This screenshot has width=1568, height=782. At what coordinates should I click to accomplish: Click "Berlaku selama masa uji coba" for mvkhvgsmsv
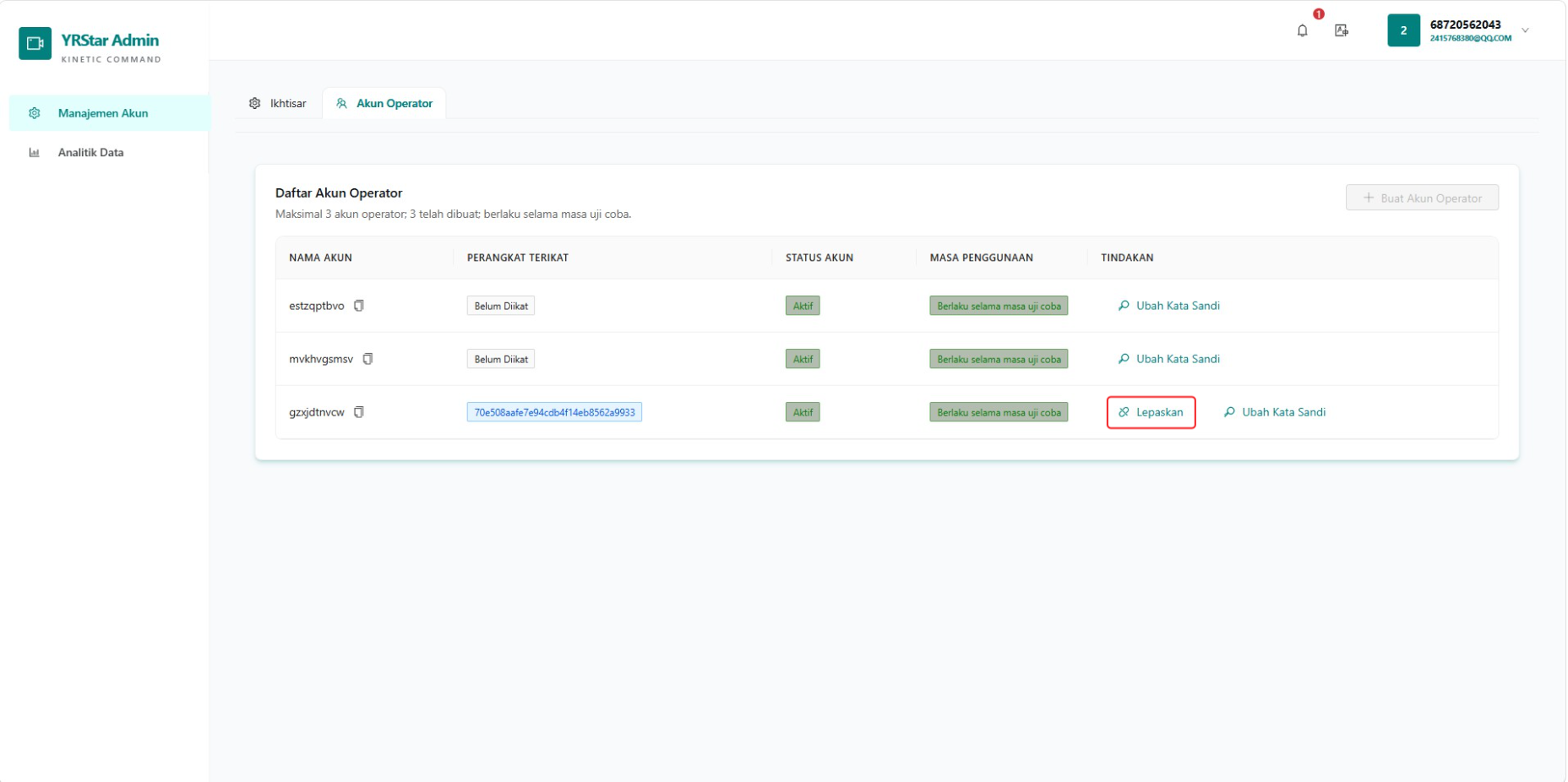pyautogui.click(x=999, y=359)
